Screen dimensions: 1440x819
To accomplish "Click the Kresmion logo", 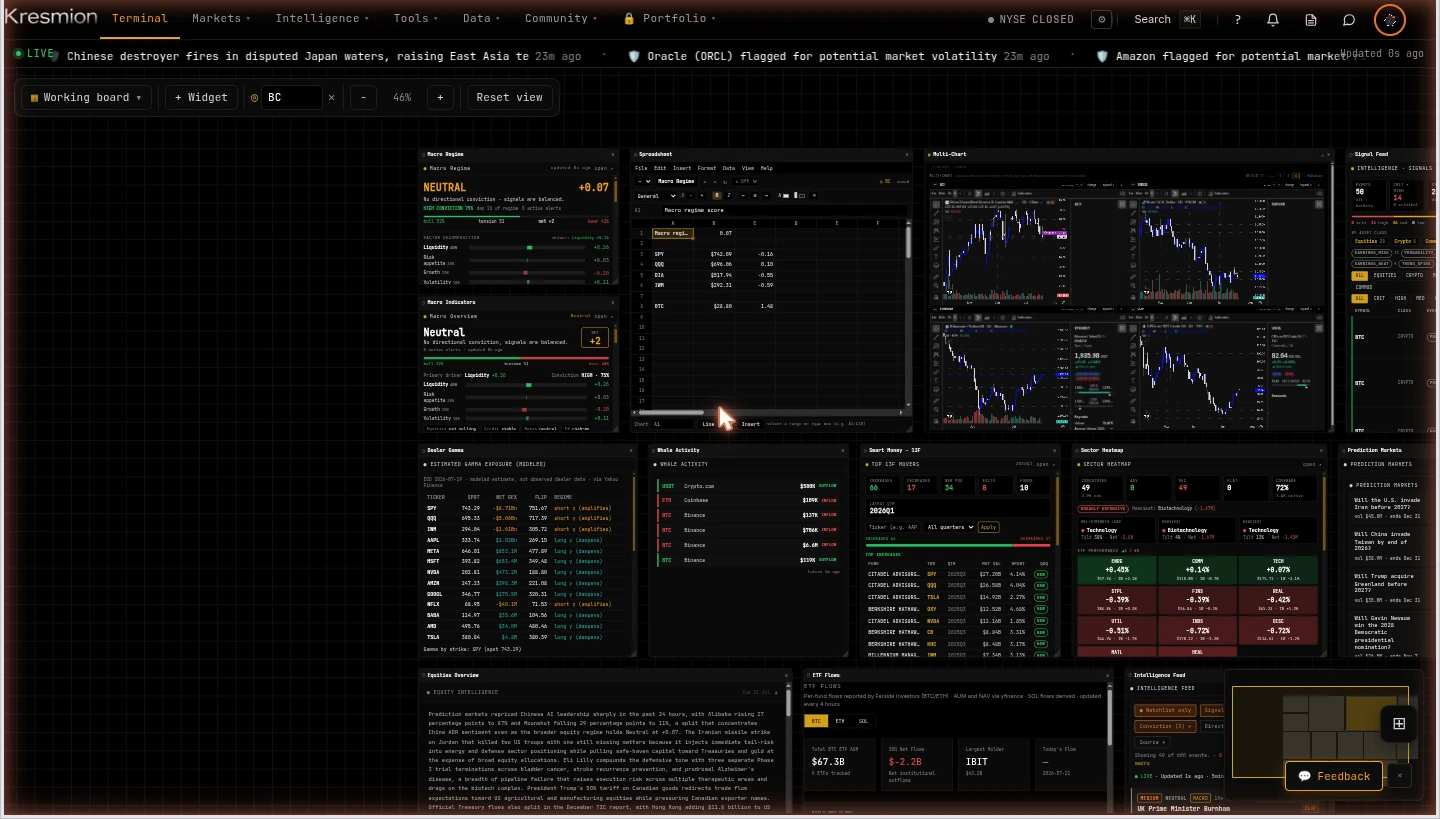I will coord(50,17).
